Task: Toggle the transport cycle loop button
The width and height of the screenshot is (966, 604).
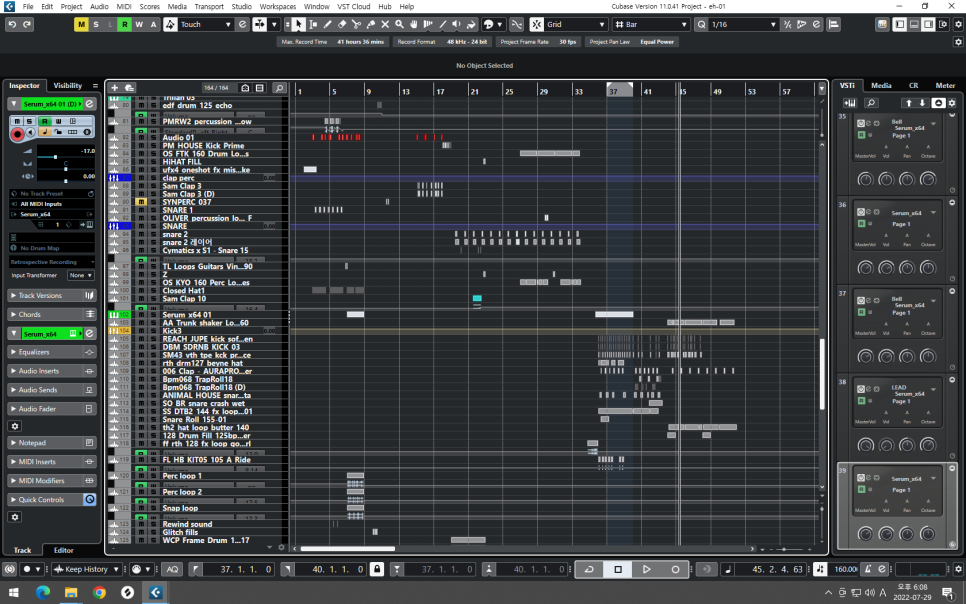Action: pos(589,569)
